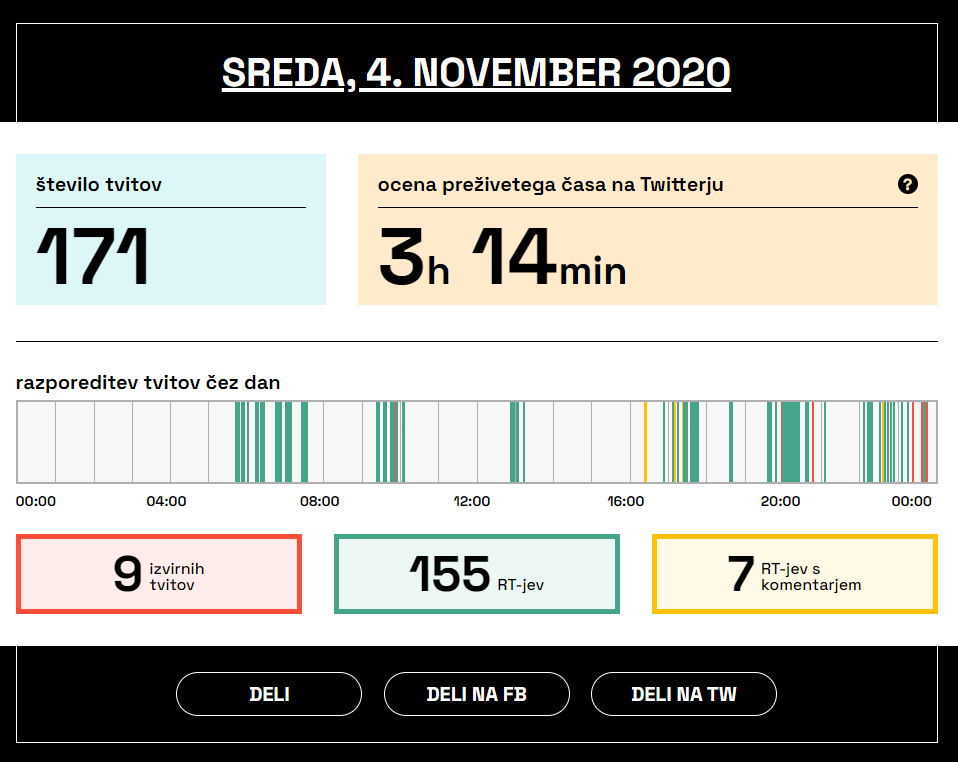The image size is (958, 762).
Task: Click the 12:00 timeline label
Action: click(472, 501)
